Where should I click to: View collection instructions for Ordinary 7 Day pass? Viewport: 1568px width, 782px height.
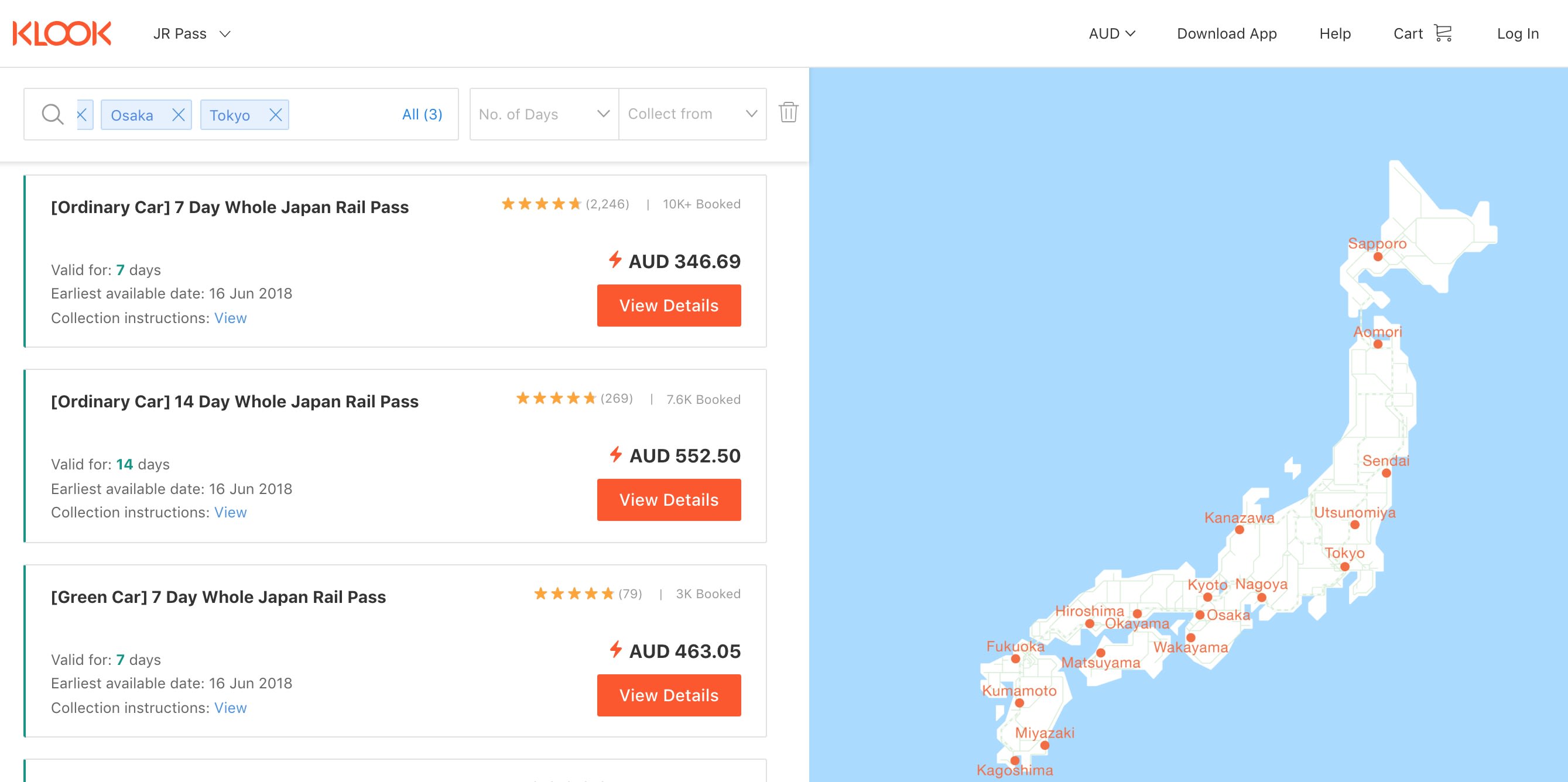tap(230, 318)
